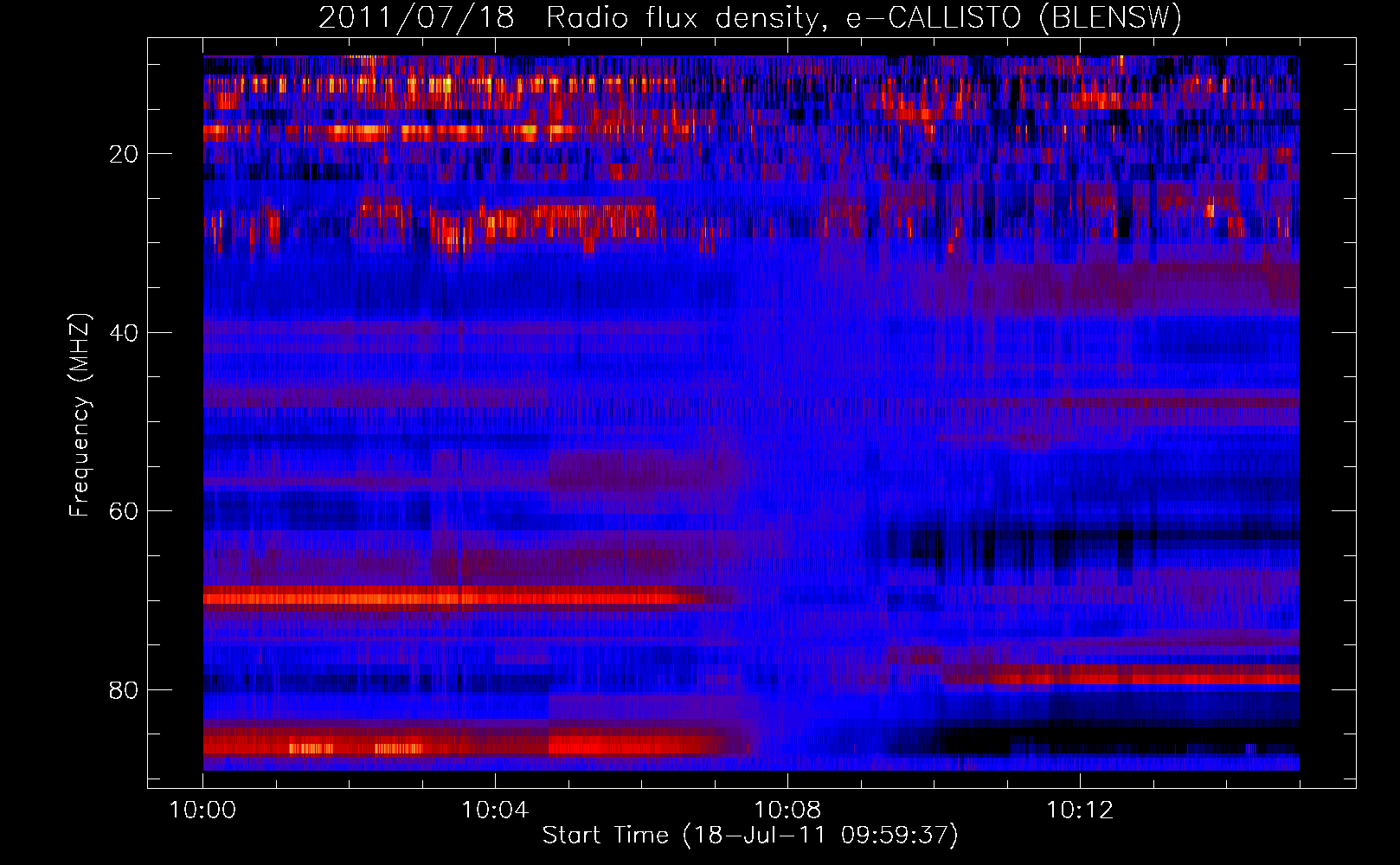Click the 10:04 time tick label
1400x865 pixels.
coord(495,810)
